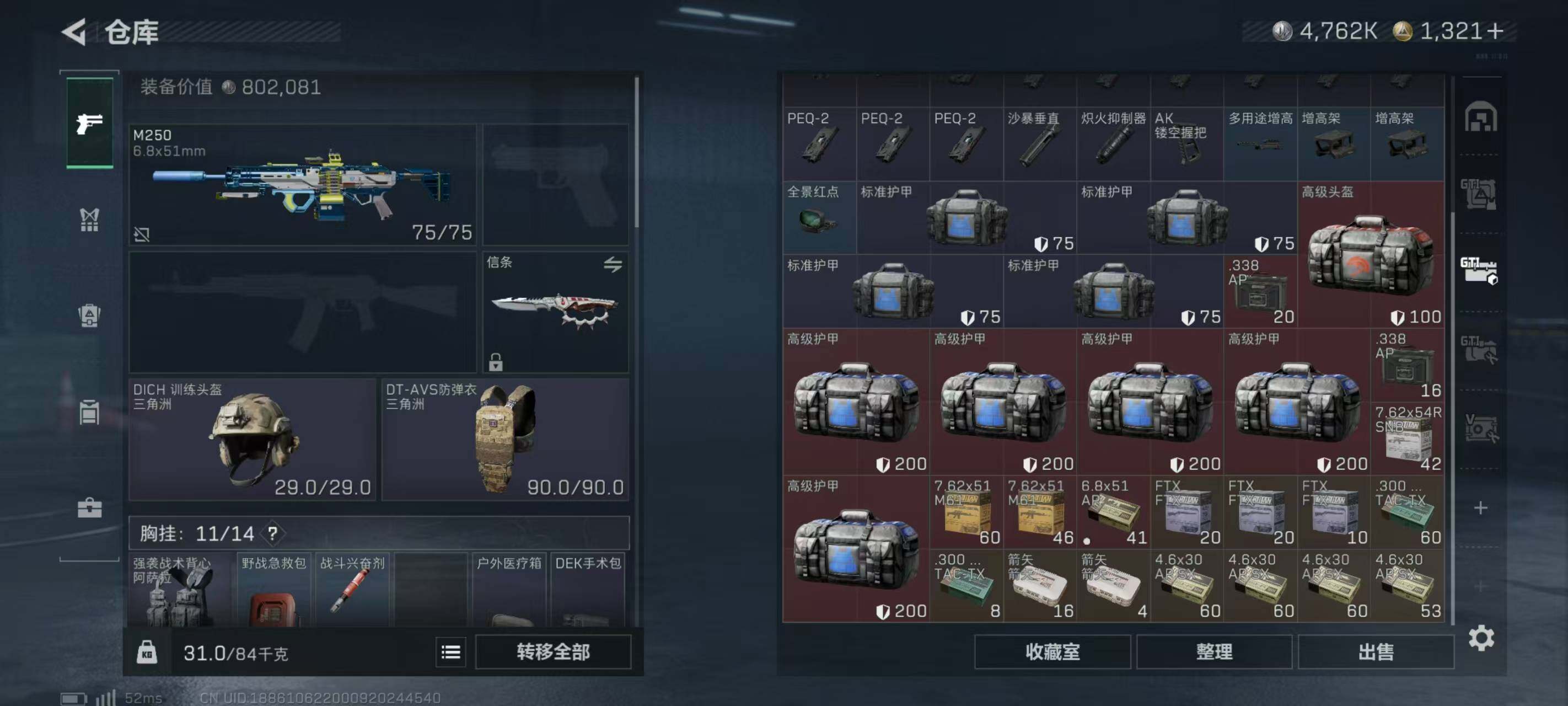Screen dimensions: 1568x706
Task: Open the briefcase safe-box sidebar icon
Action: (89, 507)
